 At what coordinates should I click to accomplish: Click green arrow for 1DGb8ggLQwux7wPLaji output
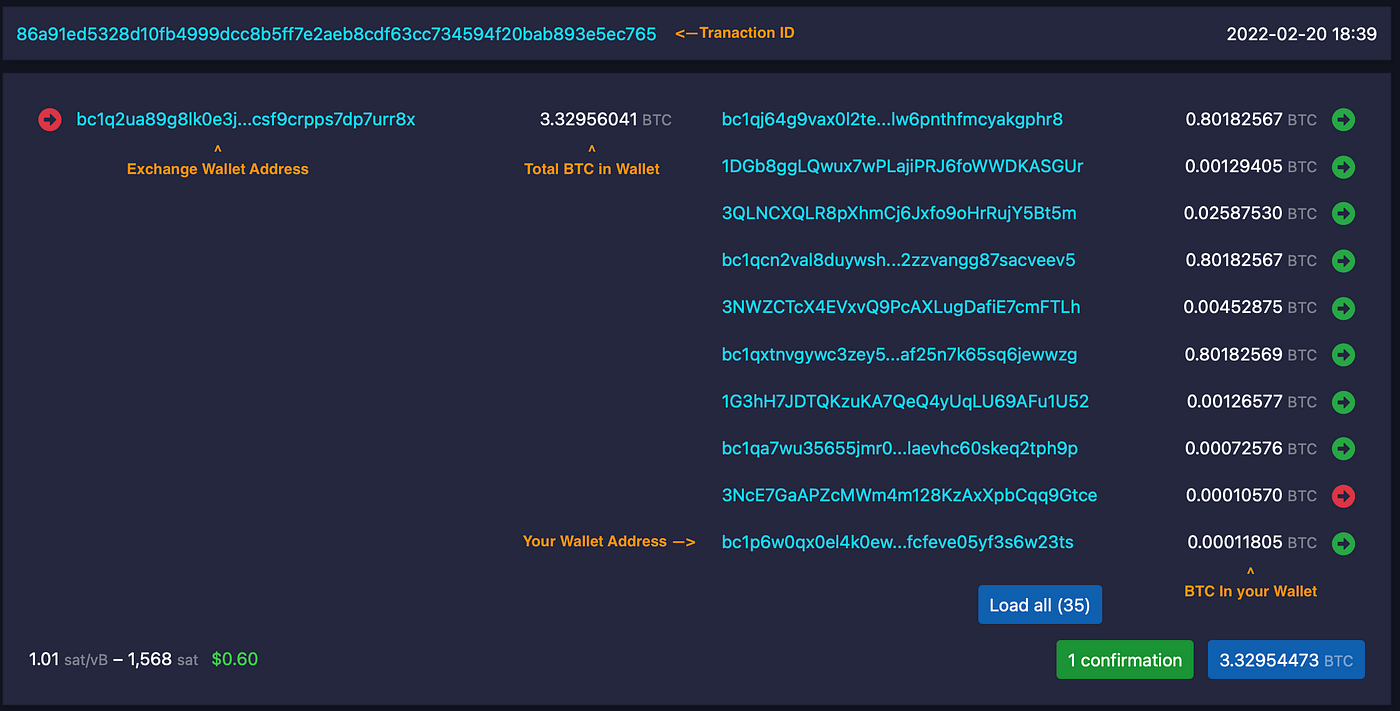coord(1343,167)
